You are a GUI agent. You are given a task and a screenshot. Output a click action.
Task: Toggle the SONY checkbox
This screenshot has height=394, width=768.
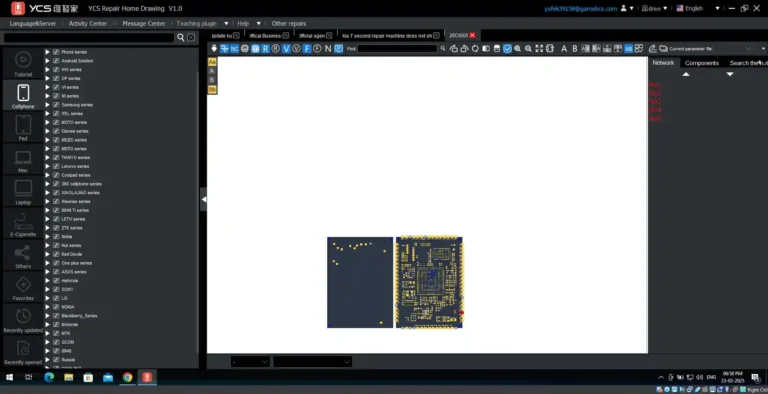[x=56, y=289]
